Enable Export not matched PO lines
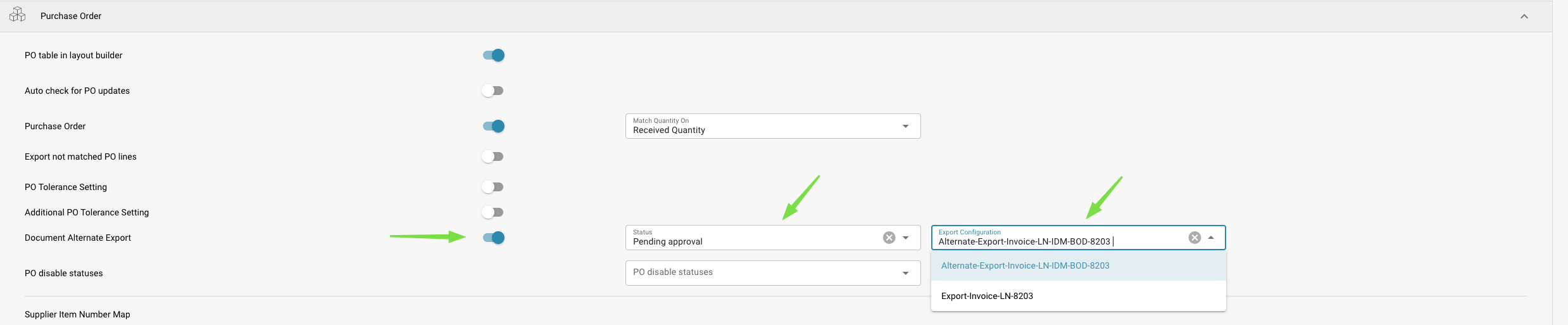 click(x=492, y=156)
